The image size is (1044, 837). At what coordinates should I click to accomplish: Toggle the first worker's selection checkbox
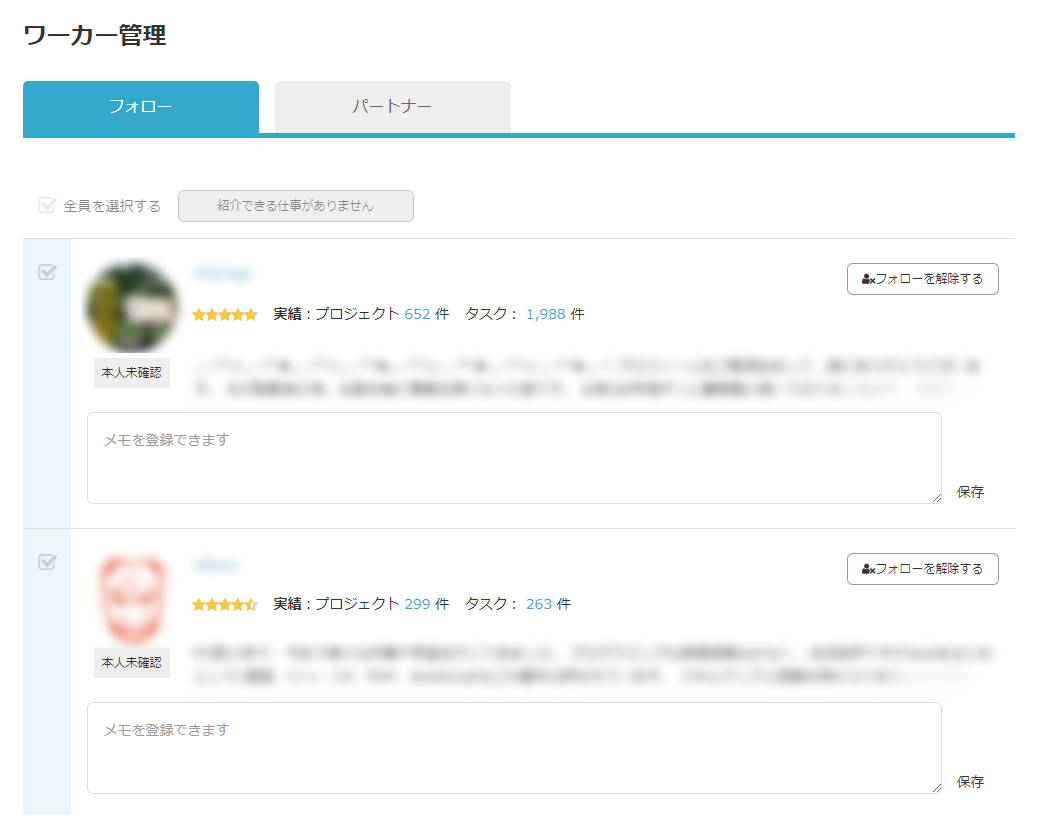pos(47,272)
